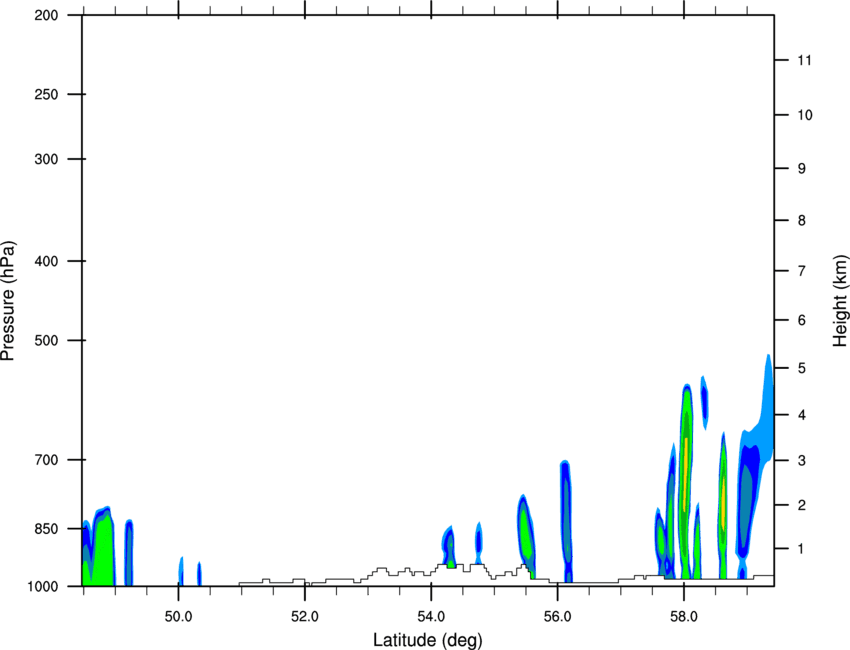850x650 pixels.
Task: Click the 52.0 latitude tick label
Action: [305, 617]
